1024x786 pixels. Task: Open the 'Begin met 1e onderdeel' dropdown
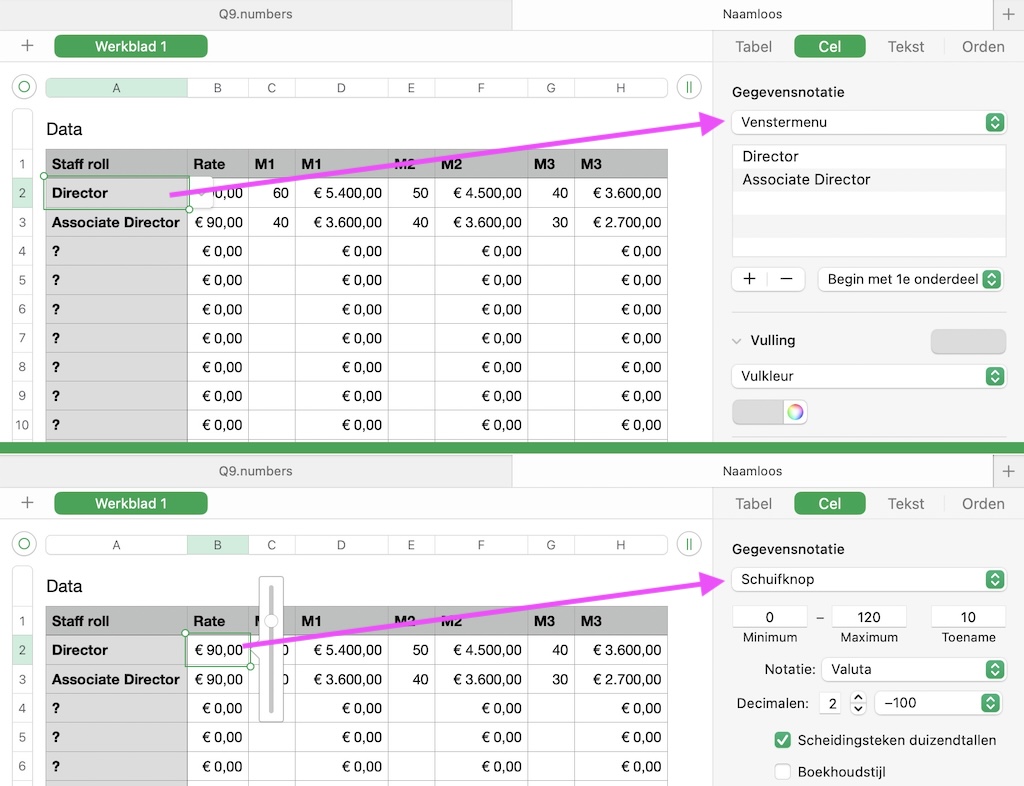pos(910,279)
